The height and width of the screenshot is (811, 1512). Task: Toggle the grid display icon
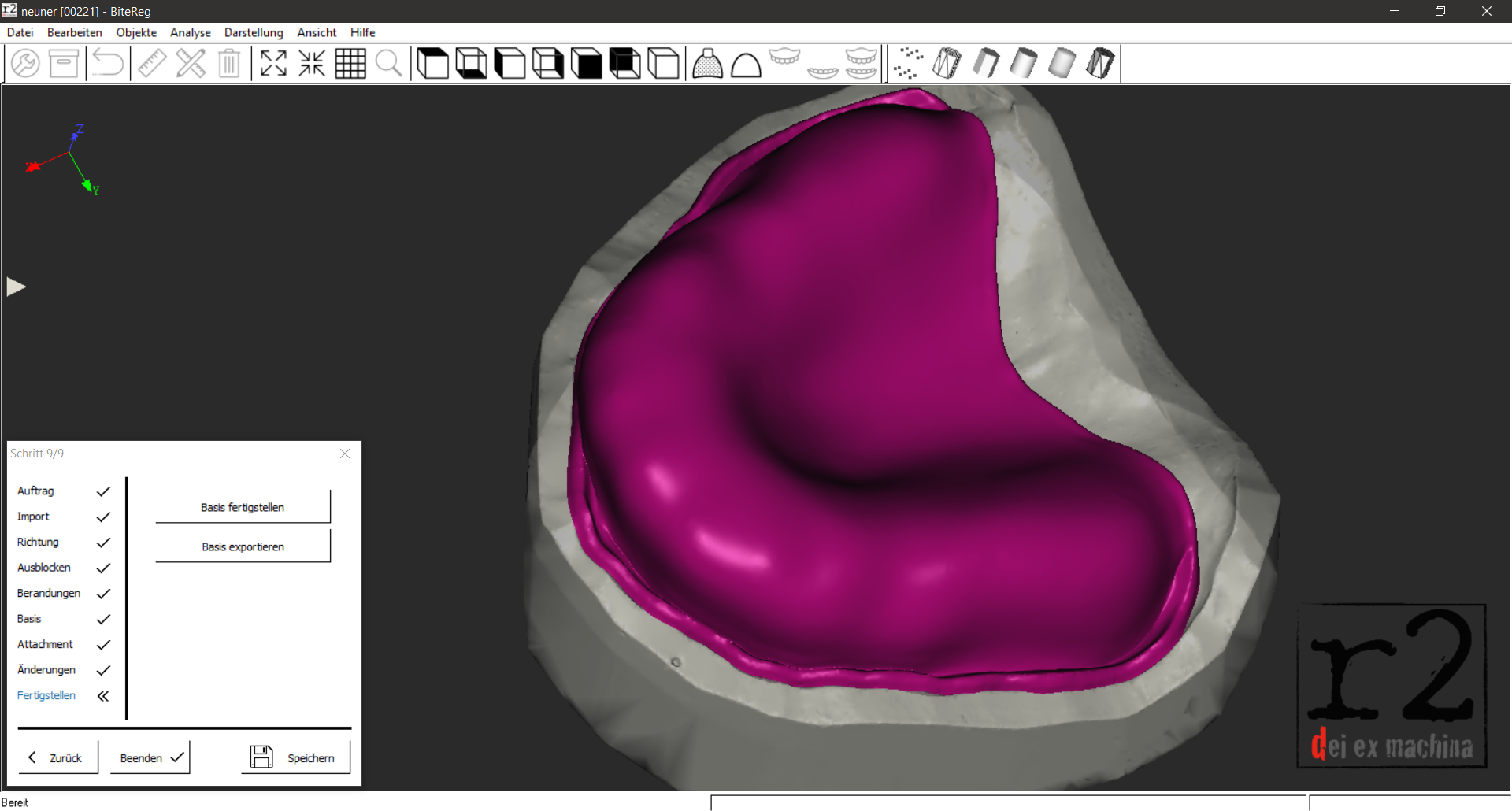tap(350, 63)
